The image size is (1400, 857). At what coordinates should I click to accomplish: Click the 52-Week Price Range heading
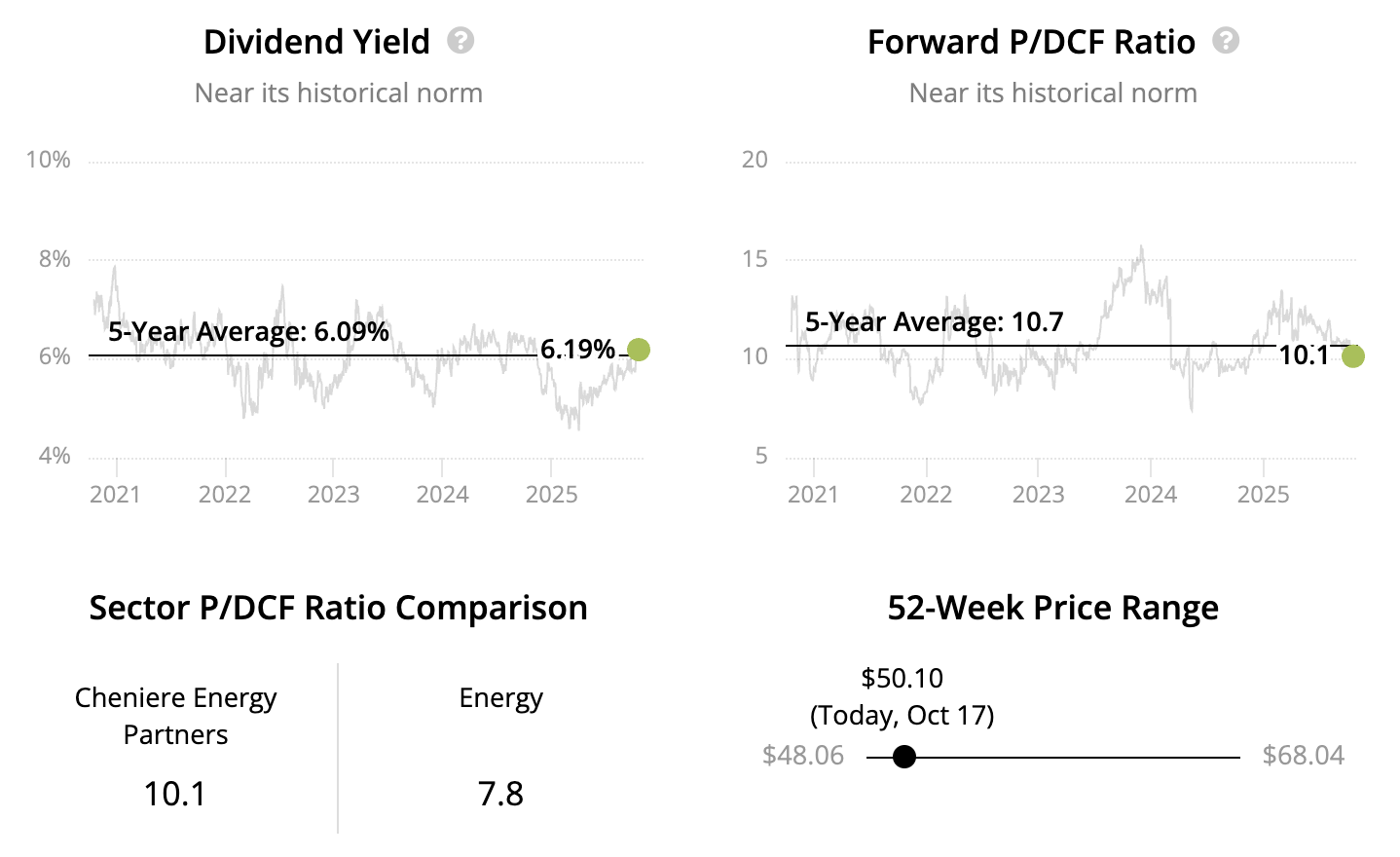1052,608
